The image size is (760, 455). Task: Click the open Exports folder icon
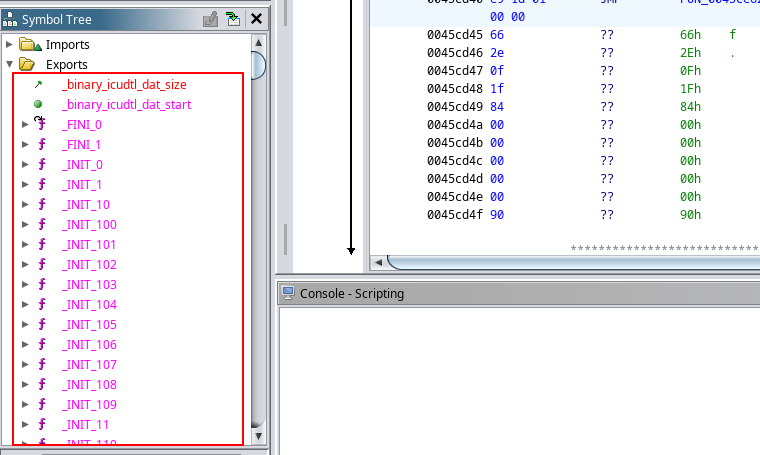tap(28, 65)
